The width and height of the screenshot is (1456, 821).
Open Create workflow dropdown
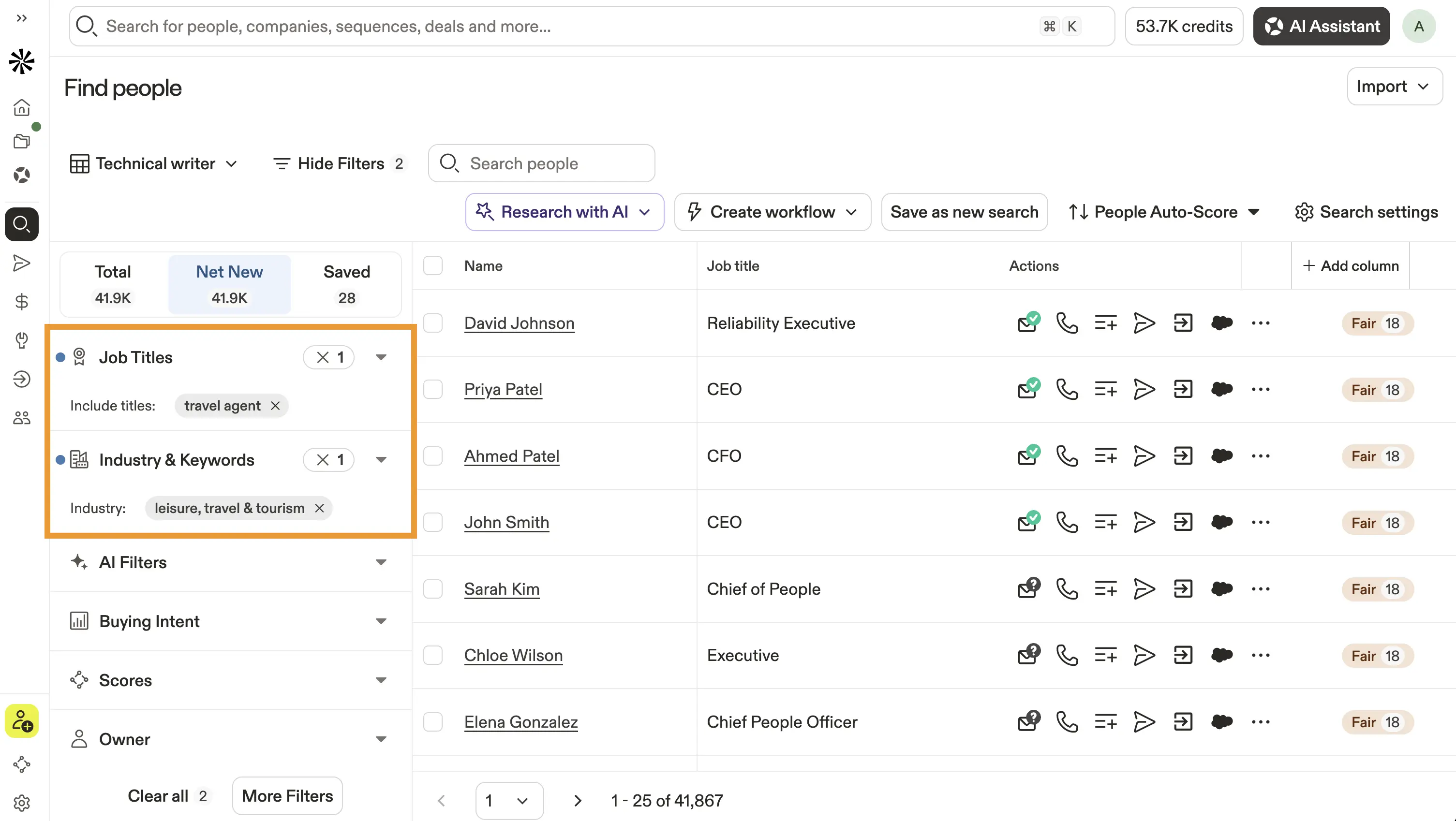[773, 212]
